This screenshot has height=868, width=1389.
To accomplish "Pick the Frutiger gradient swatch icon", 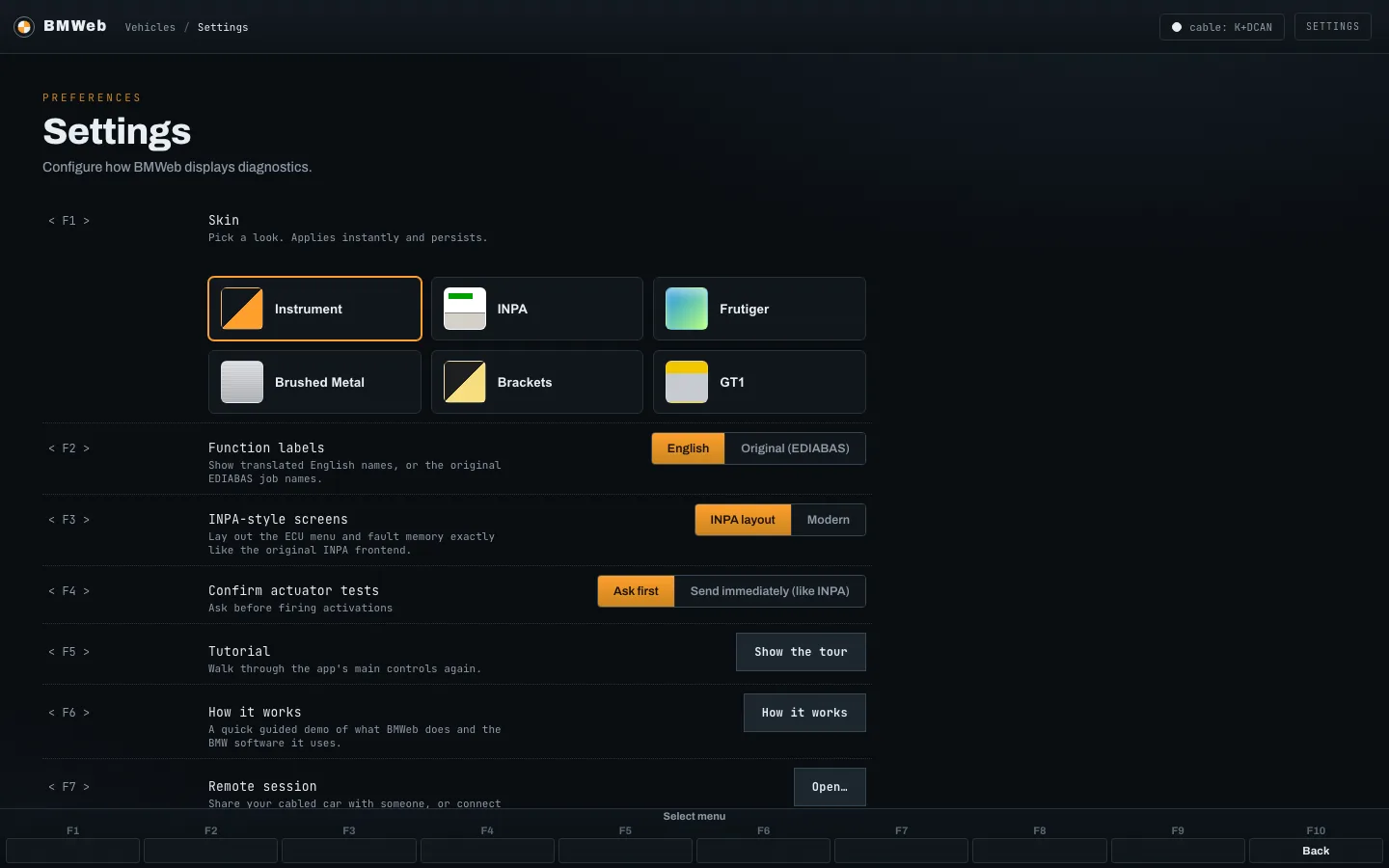I will click(687, 309).
